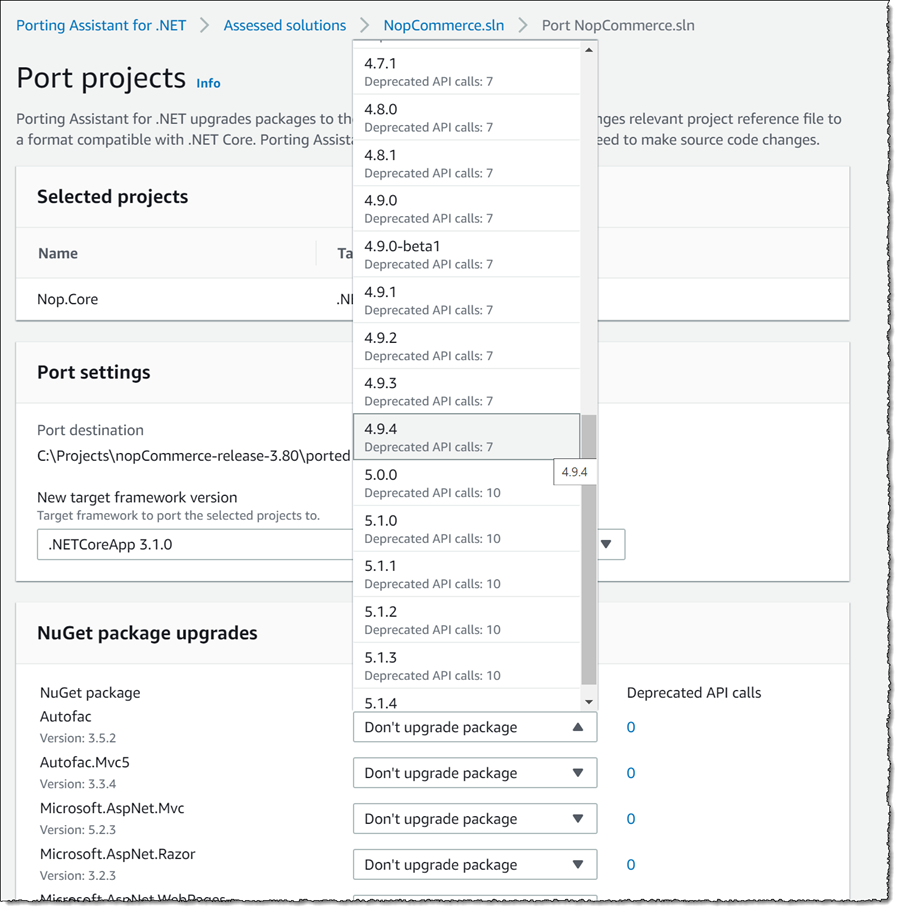Click the Info link beside Port projects
Viewport: 900px width, 912px height.
[x=208, y=83]
